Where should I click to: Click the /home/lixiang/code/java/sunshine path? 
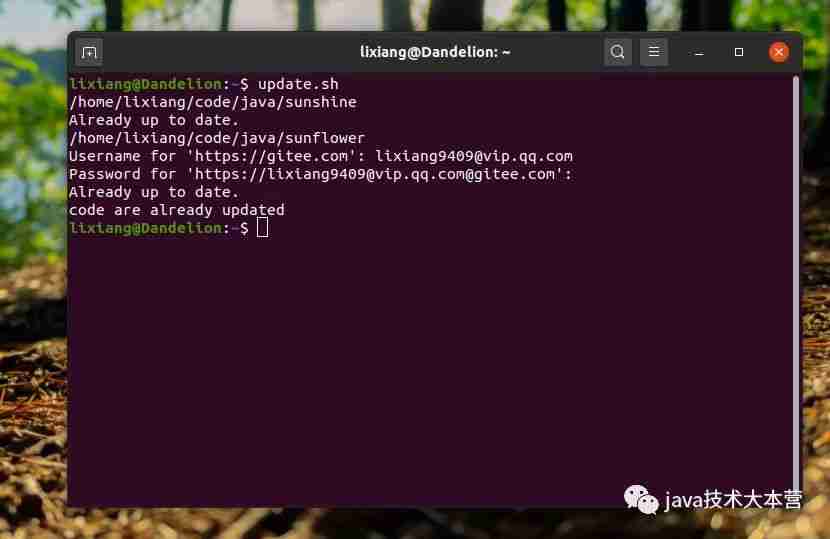coord(213,102)
